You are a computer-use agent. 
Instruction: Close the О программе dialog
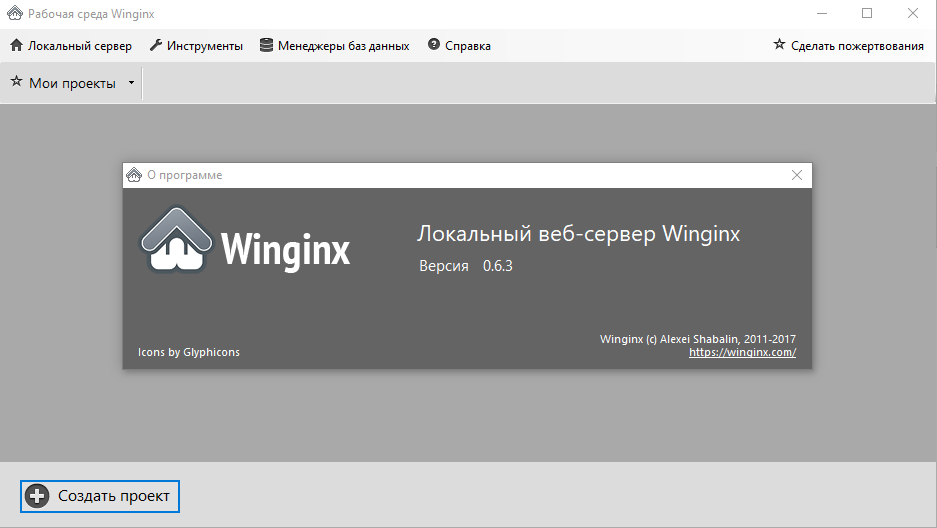pyautogui.click(x=797, y=175)
